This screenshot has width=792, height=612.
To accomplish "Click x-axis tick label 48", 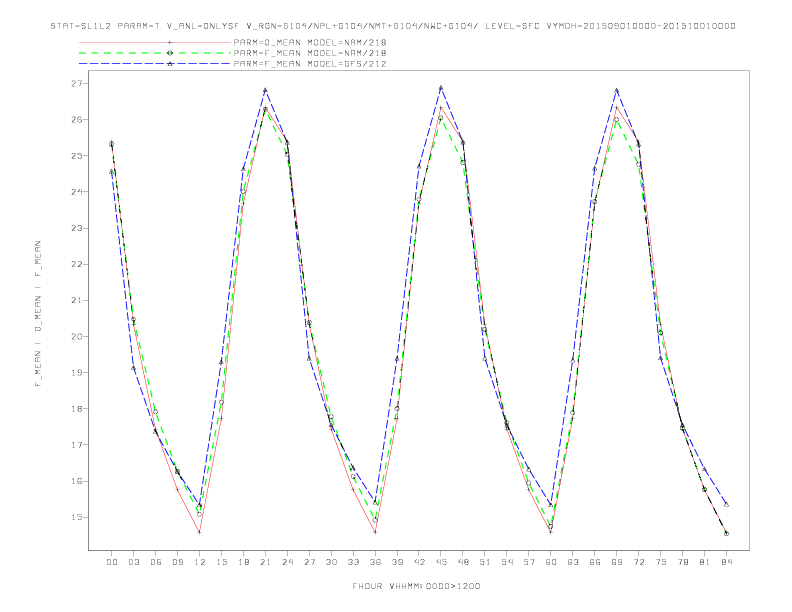I will tap(463, 562).
